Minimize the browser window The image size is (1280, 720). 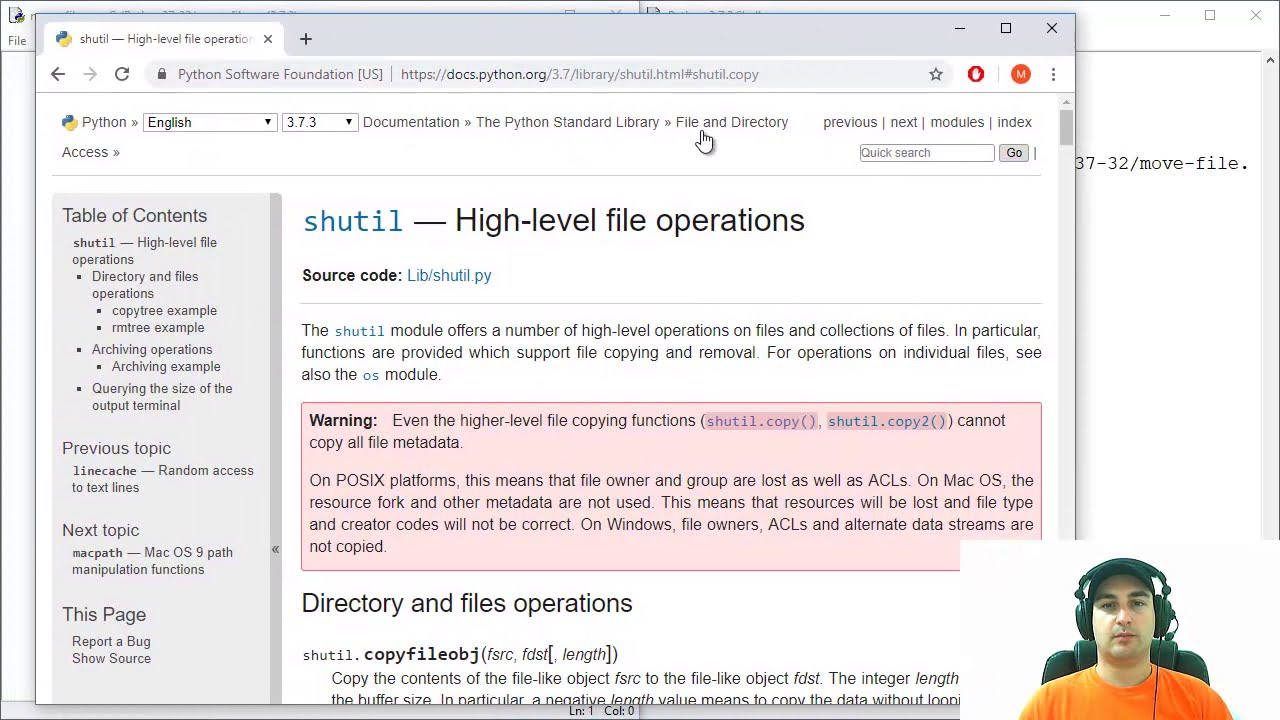click(x=960, y=28)
